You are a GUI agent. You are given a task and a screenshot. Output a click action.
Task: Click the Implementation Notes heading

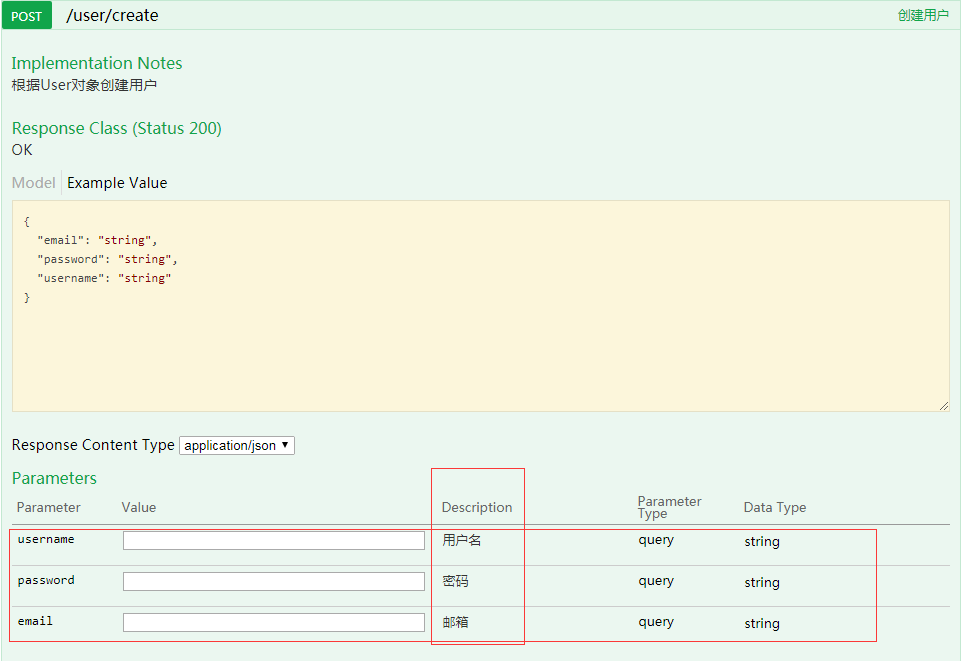(x=96, y=62)
